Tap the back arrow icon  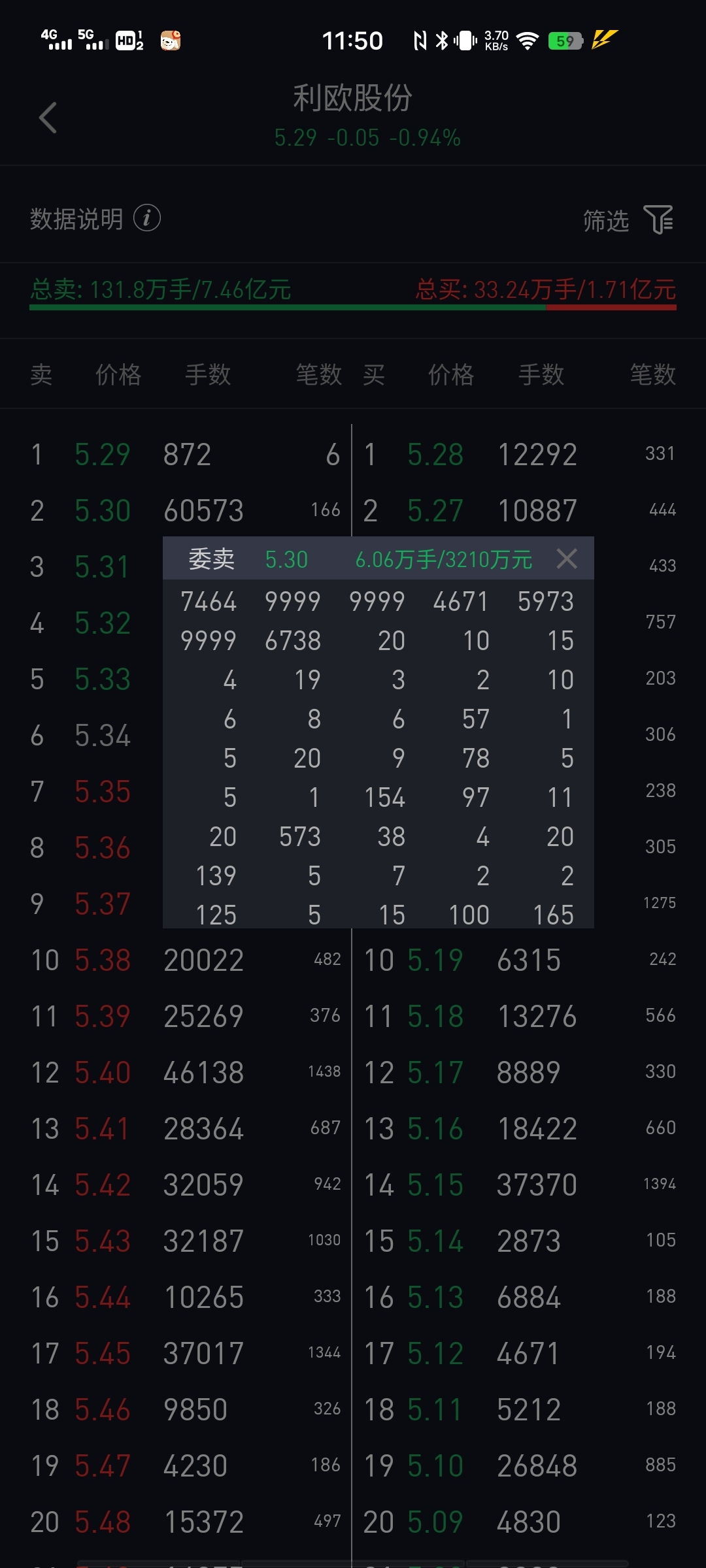point(48,118)
